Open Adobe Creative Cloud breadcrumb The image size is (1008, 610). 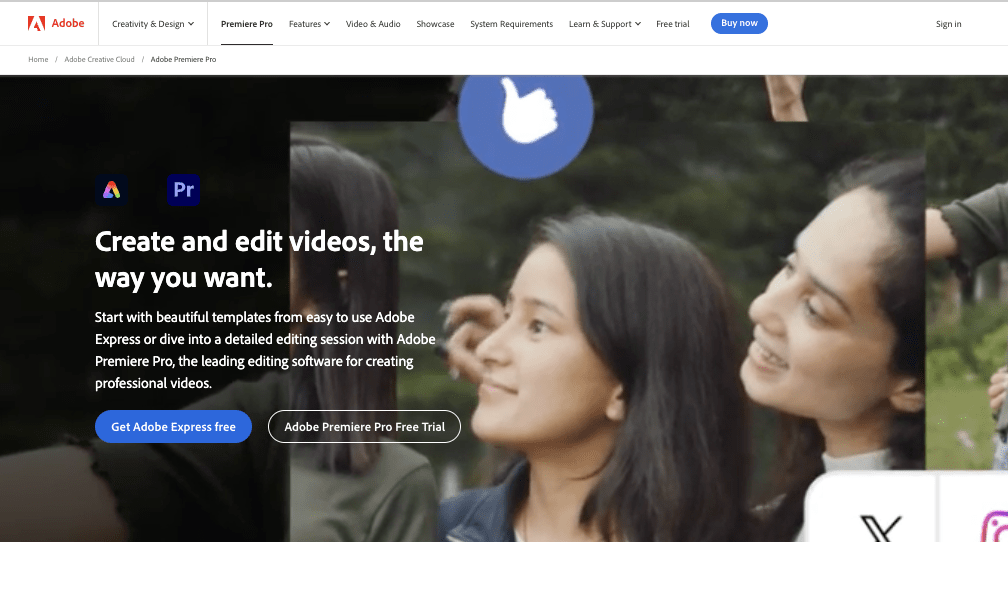click(x=99, y=59)
